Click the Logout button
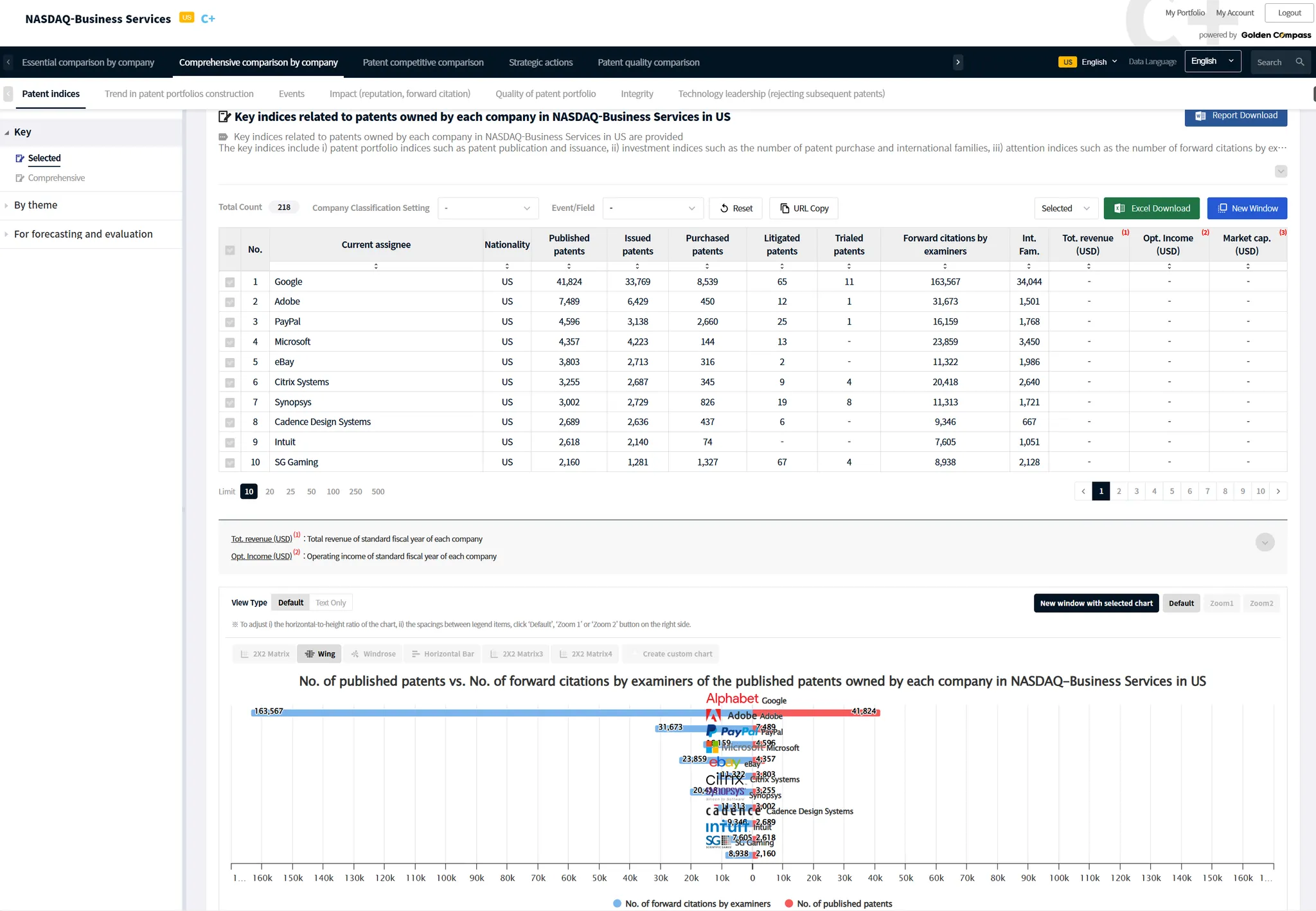The width and height of the screenshot is (1316, 911). [x=1289, y=13]
